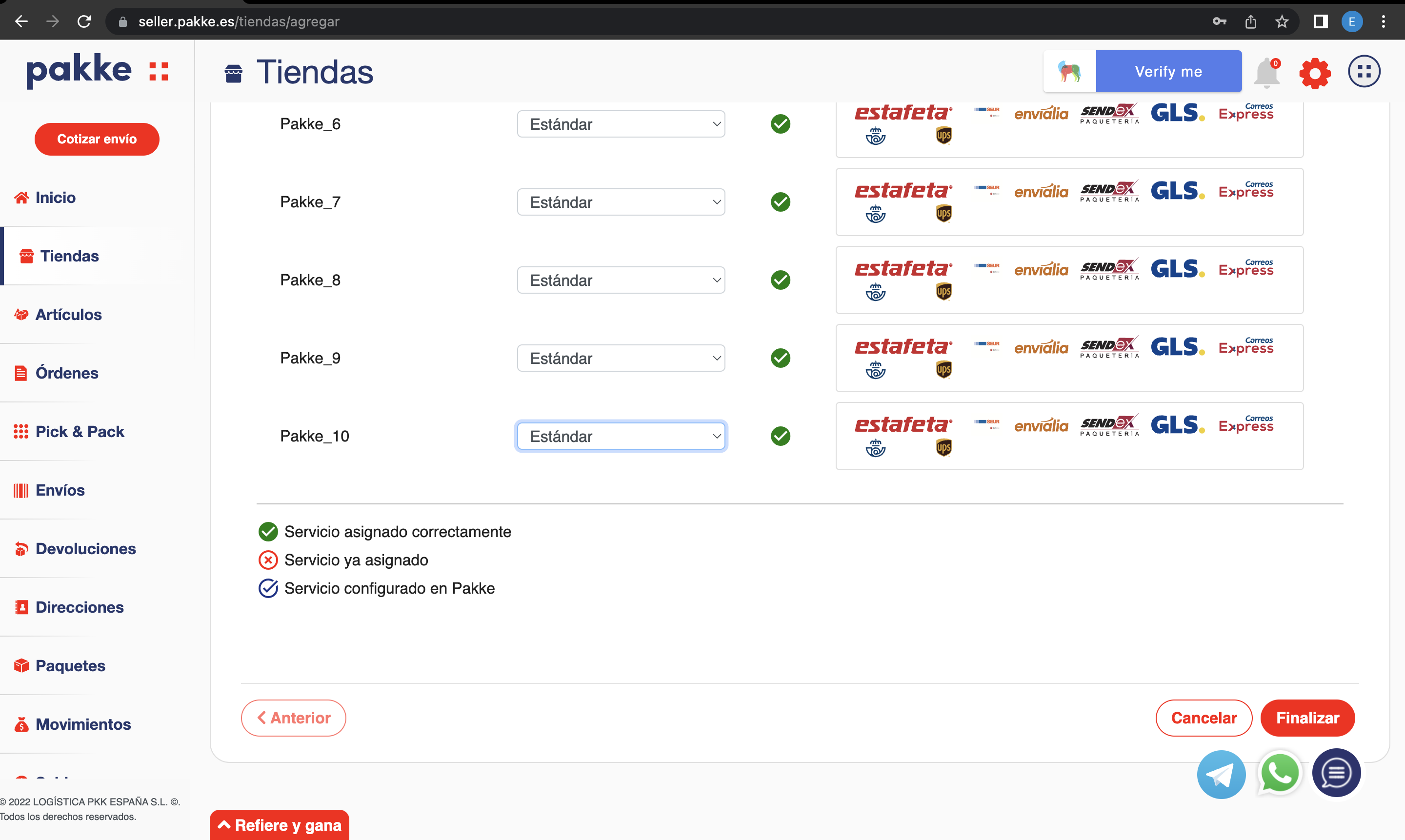Expand the Pakke_10 service dropdown
The width and height of the screenshot is (1405, 840).
click(x=621, y=437)
